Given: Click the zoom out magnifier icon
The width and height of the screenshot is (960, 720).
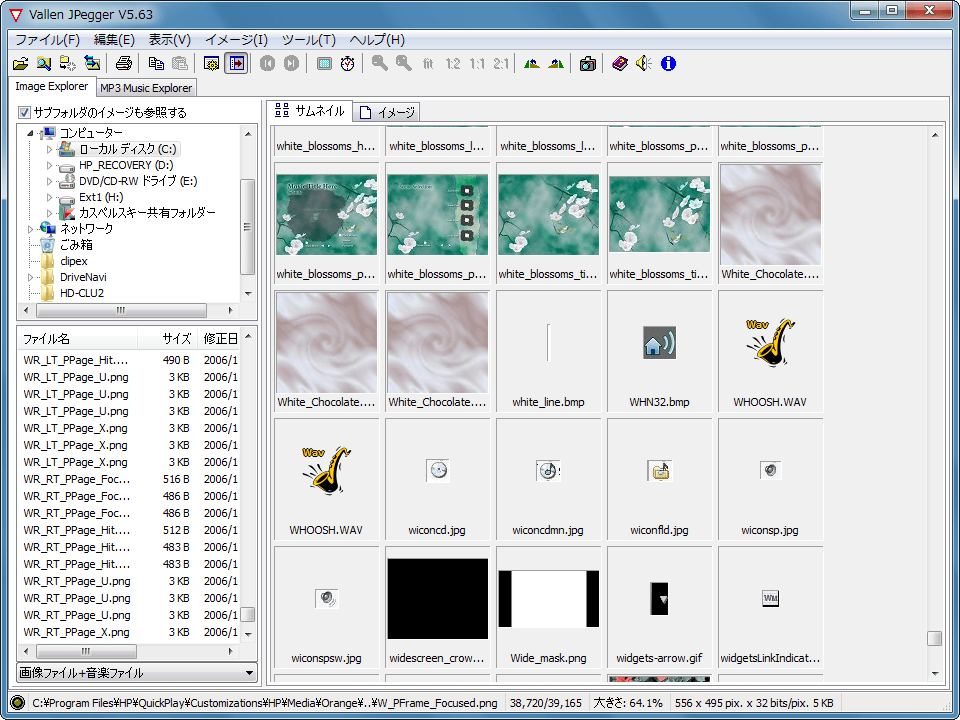Looking at the screenshot, I should pyautogui.click(x=403, y=64).
